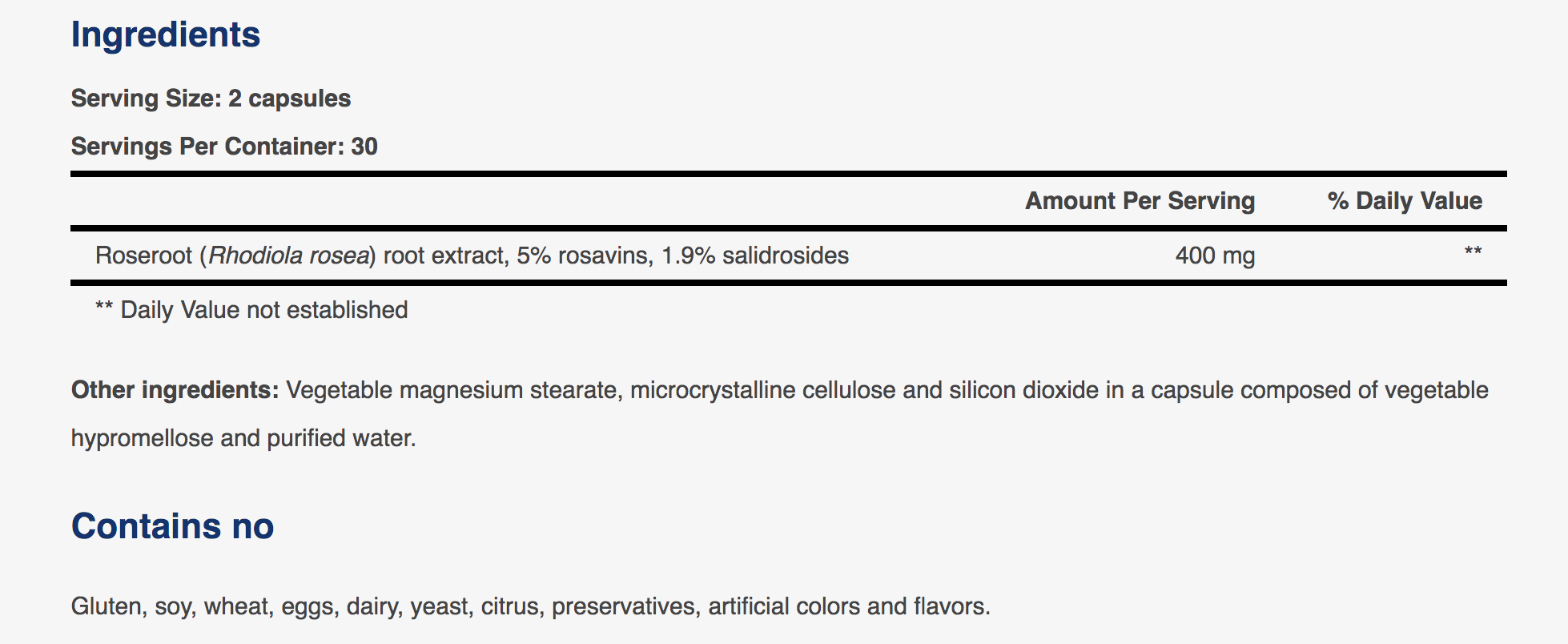Click the italic "Rhodiola rosea" text
The width and height of the screenshot is (1568, 644).
pos(289,256)
